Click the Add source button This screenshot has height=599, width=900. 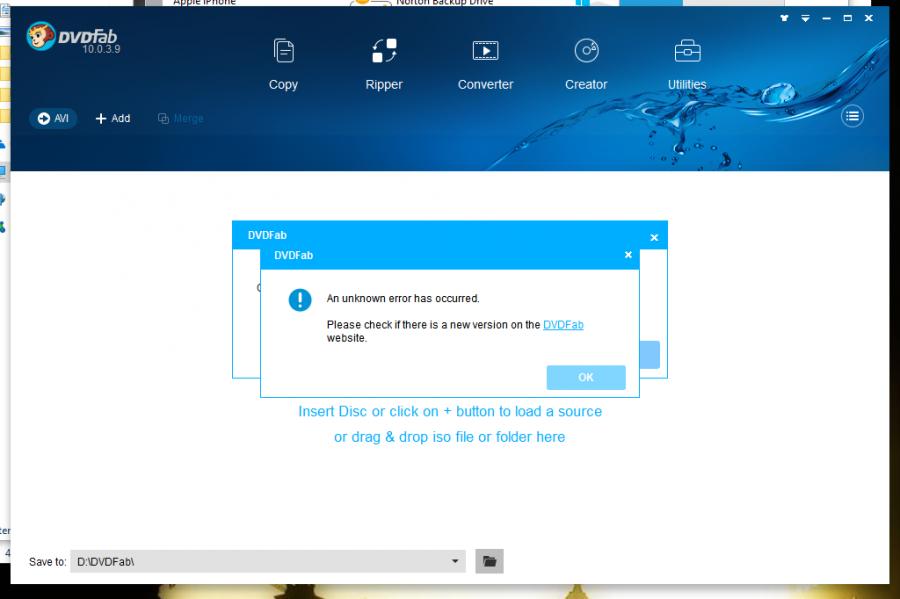pos(112,118)
